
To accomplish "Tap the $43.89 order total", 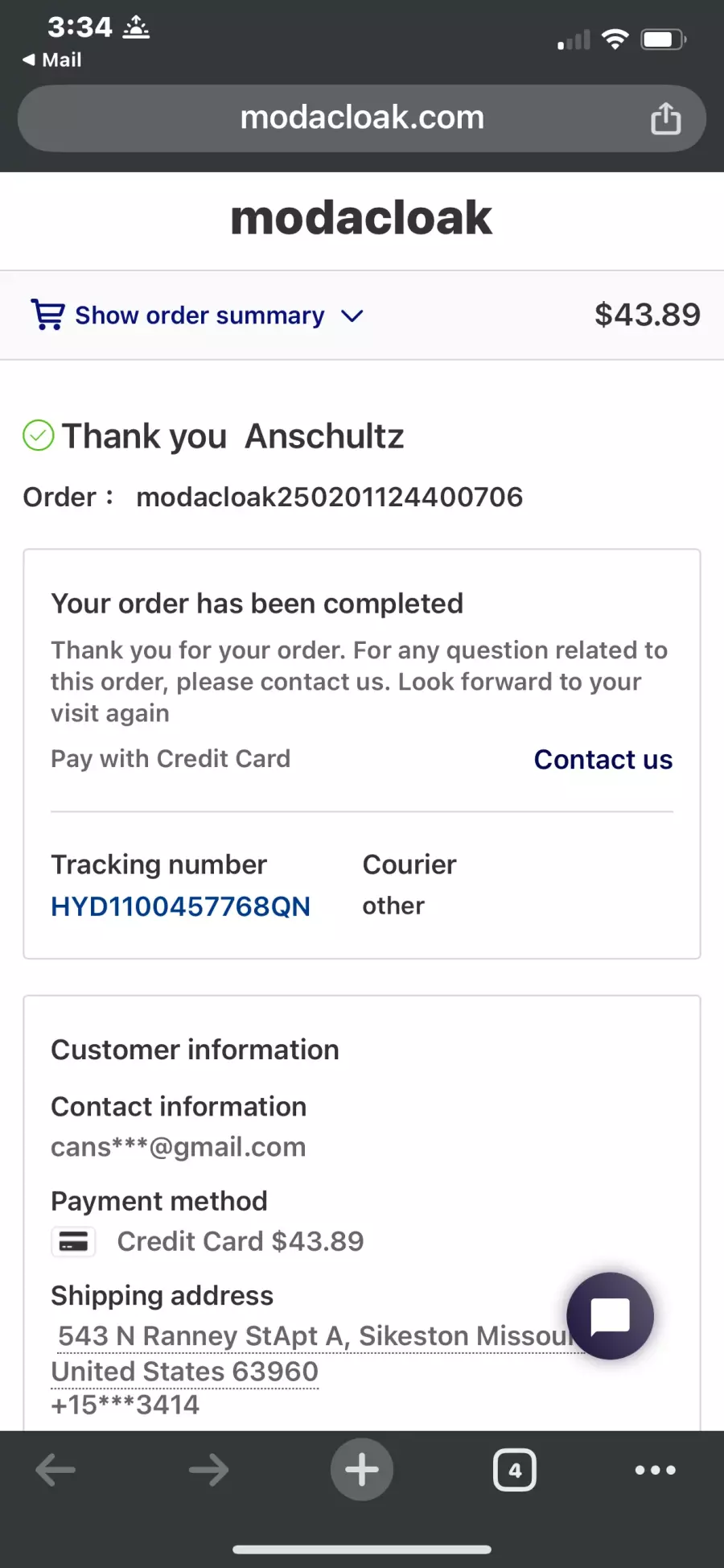I will [x=647, y=315].
